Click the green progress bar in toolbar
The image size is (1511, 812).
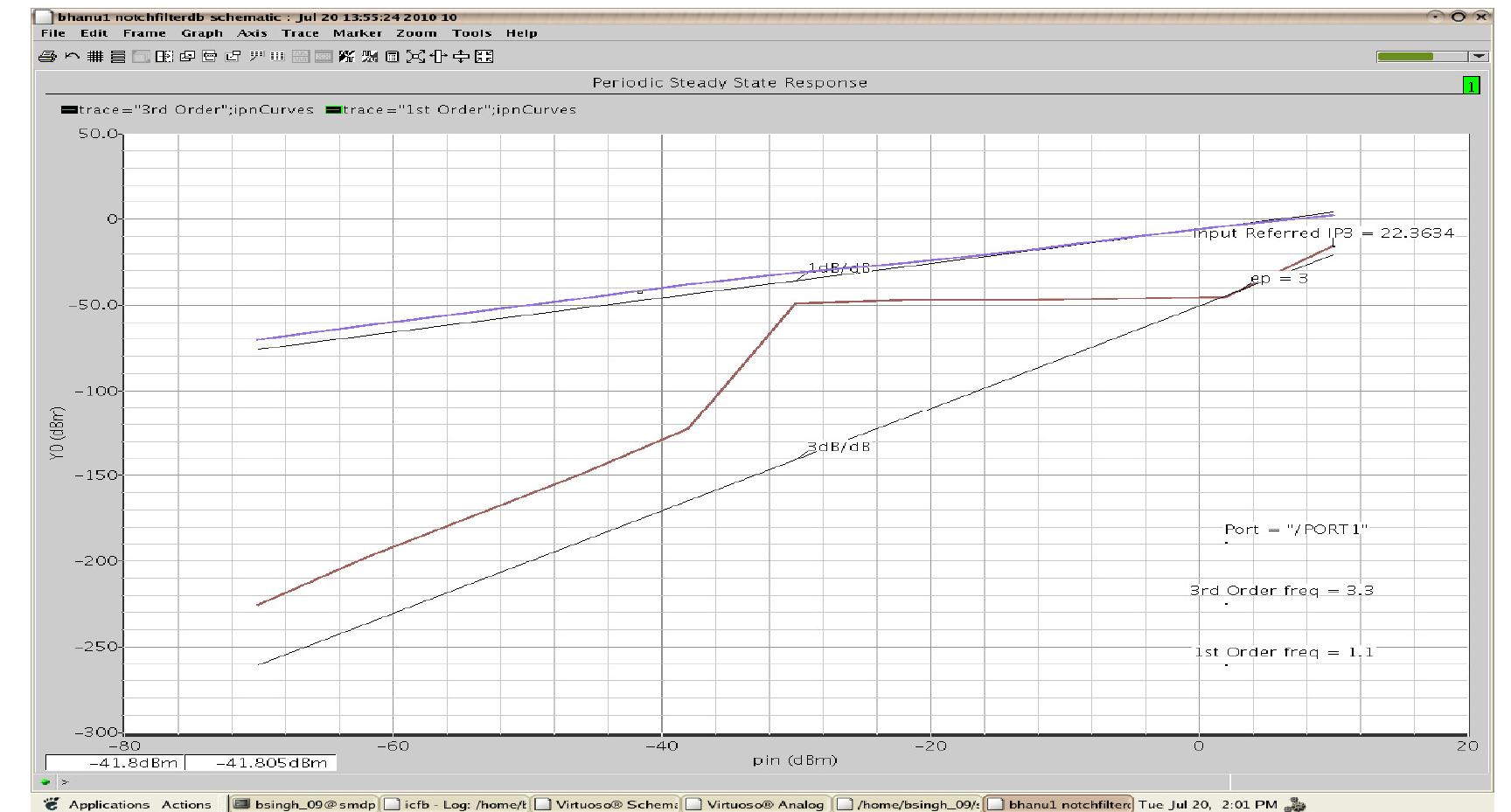click(1422, 56)
